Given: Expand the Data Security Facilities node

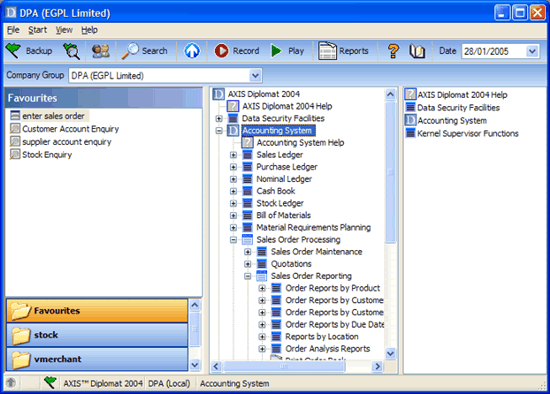Looking at the screenshot, I should [x=219, y=118].
